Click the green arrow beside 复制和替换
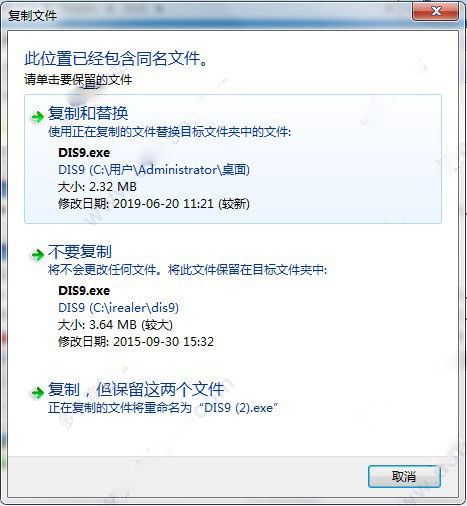467x506 pixels. 38,117
